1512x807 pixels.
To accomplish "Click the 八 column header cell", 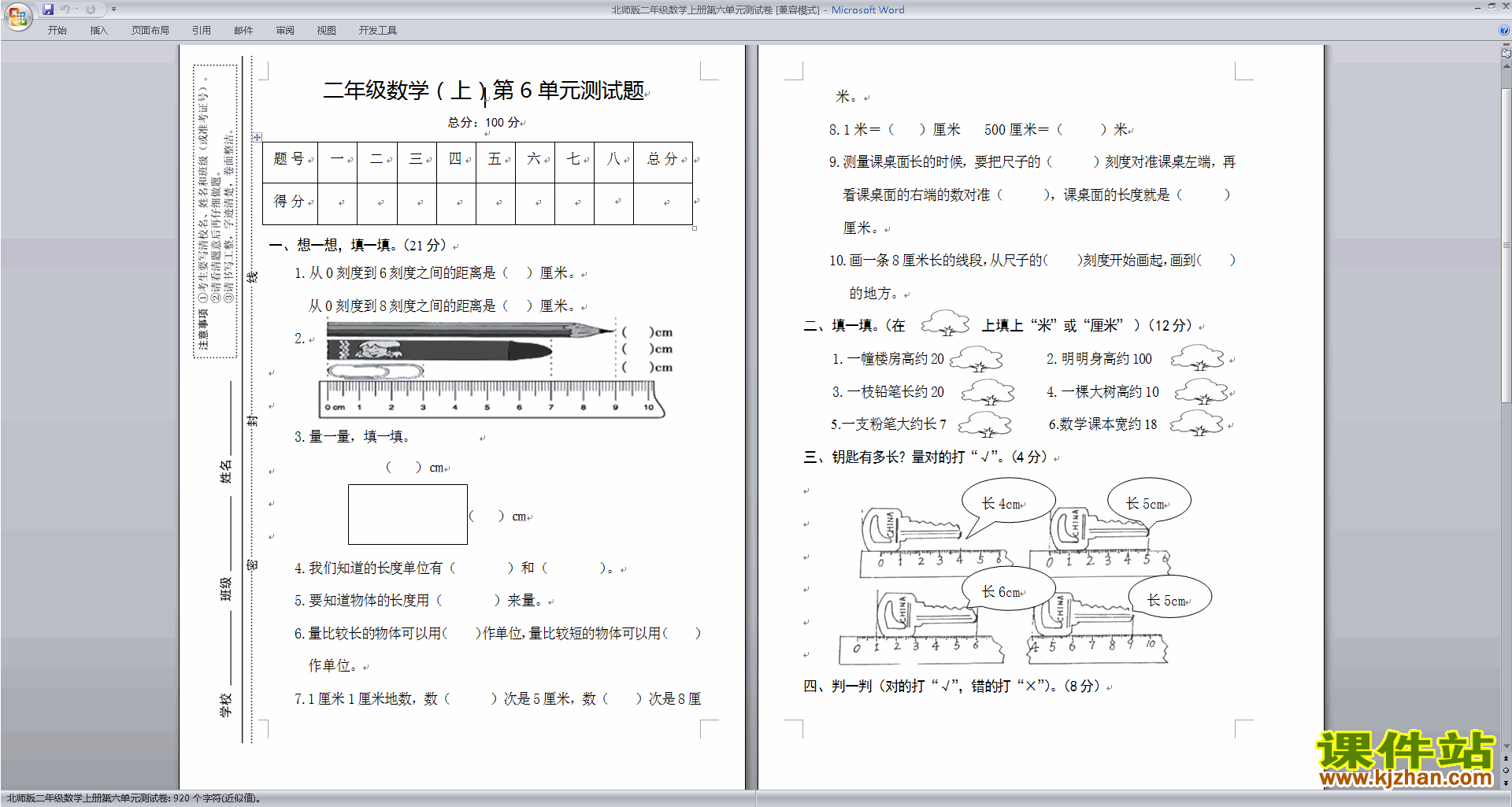I will (614, 162).
